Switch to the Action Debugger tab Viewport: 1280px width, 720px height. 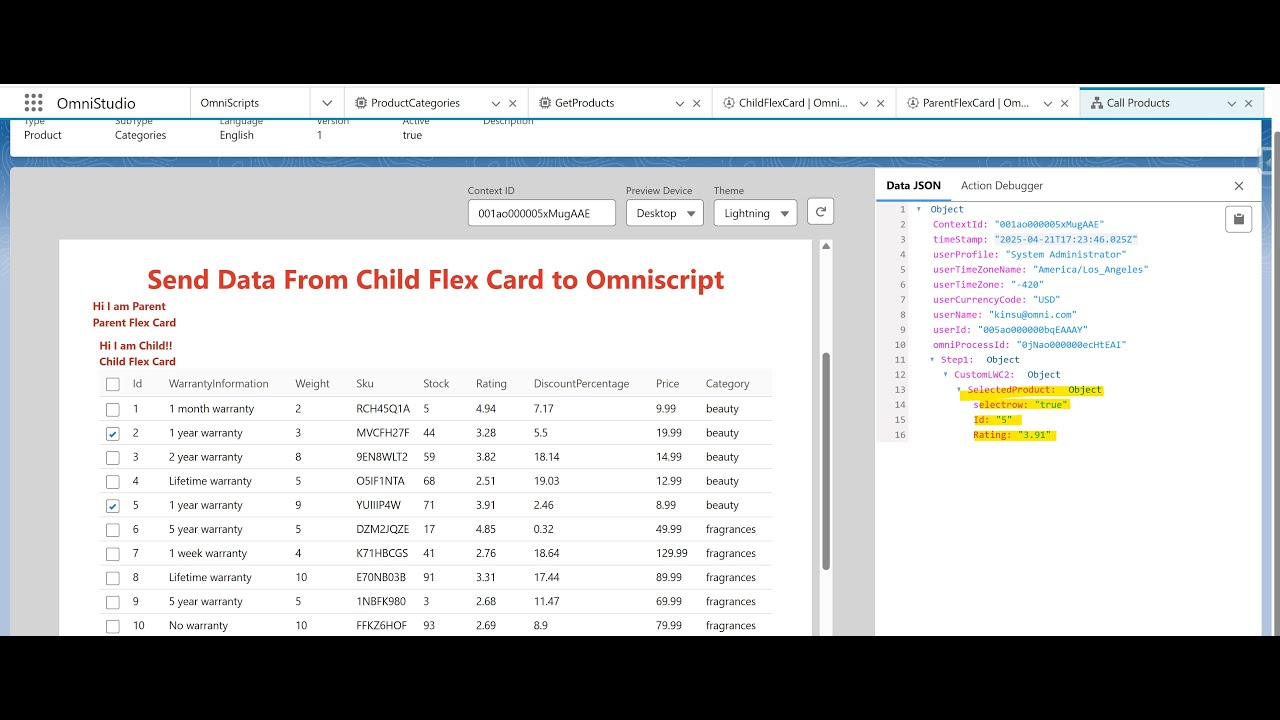[1002, 186]
